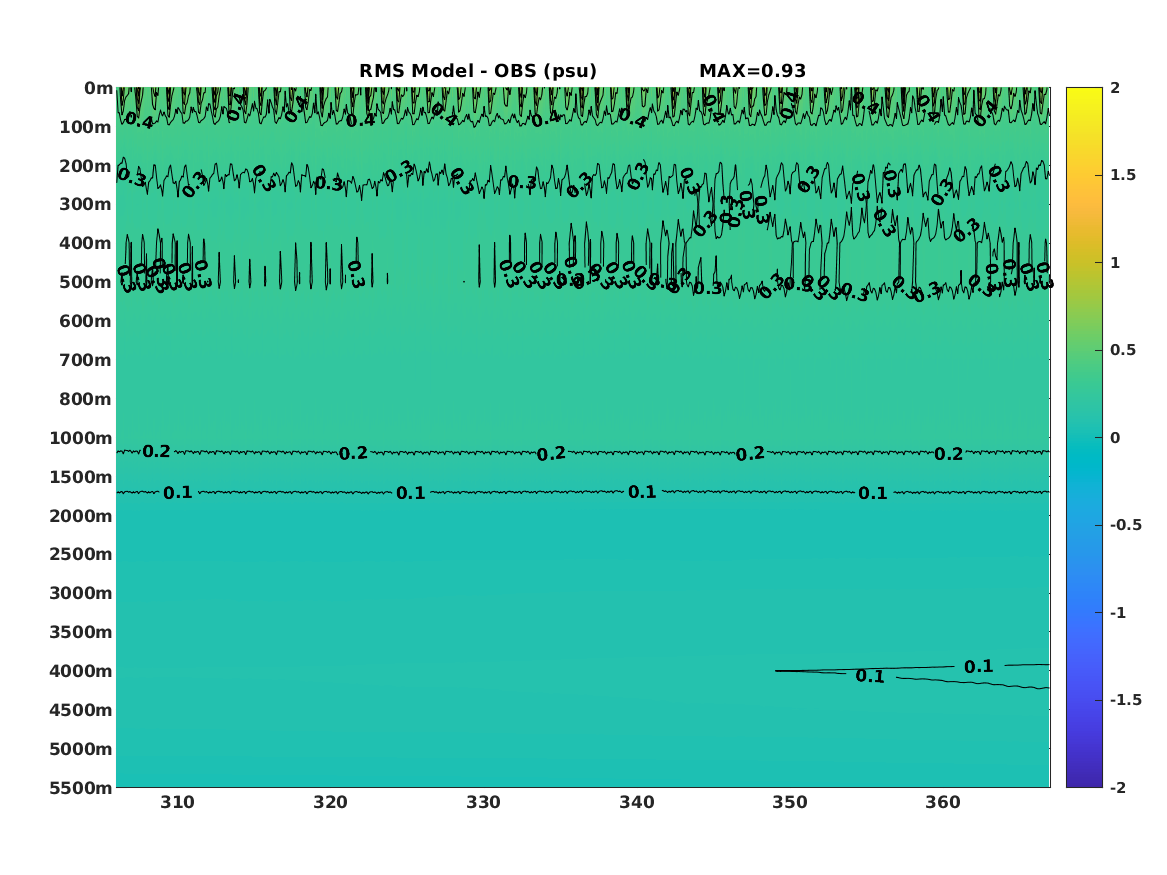
Task: Click the colorbar's "-0.5" tick label
Action: click(x=1125, y=525)
